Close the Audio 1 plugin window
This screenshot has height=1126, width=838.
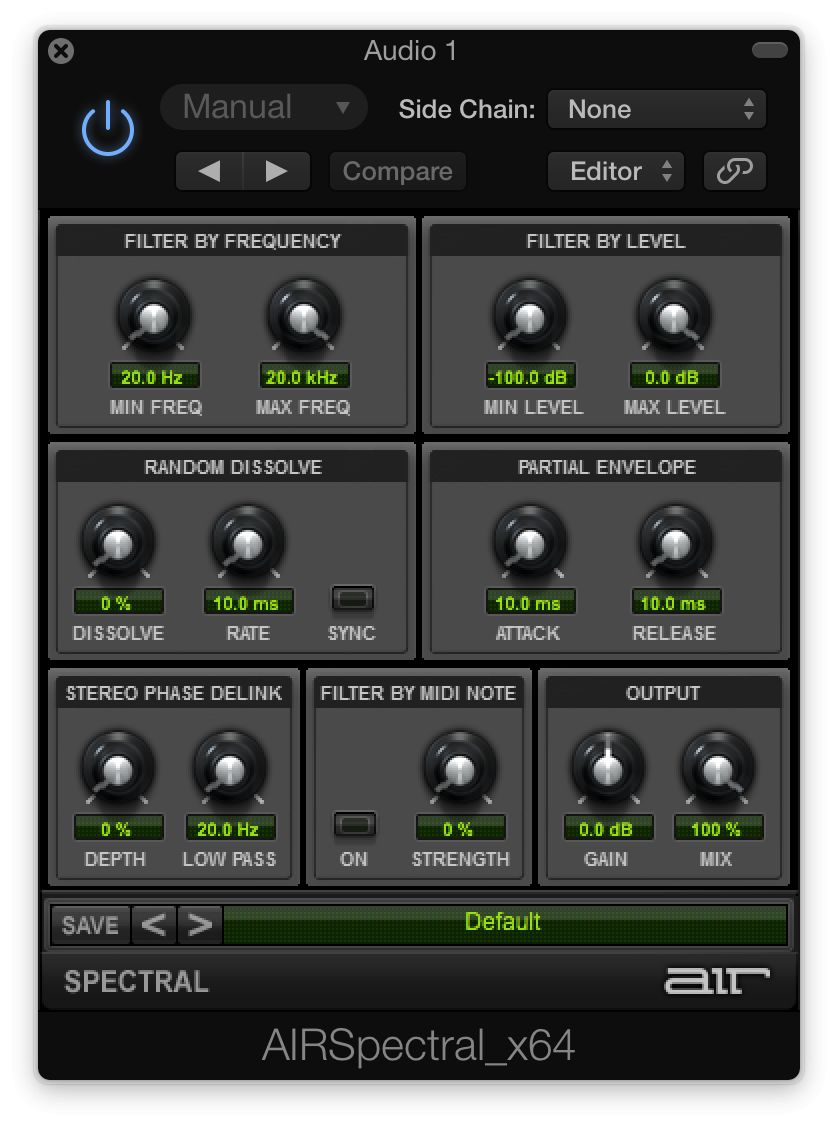coord(61,51)
